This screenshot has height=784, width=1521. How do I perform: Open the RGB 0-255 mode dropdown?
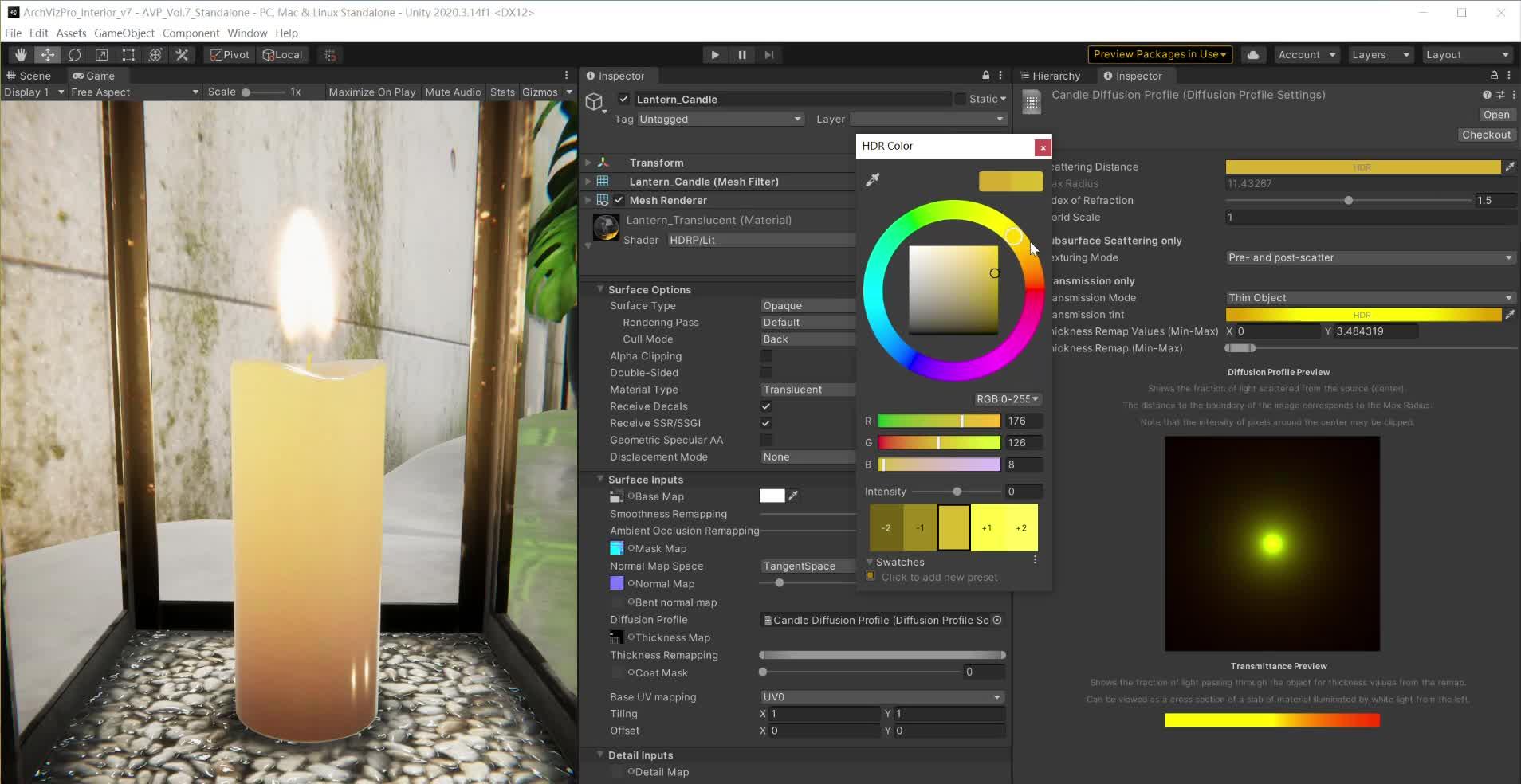coord(1007,399)
